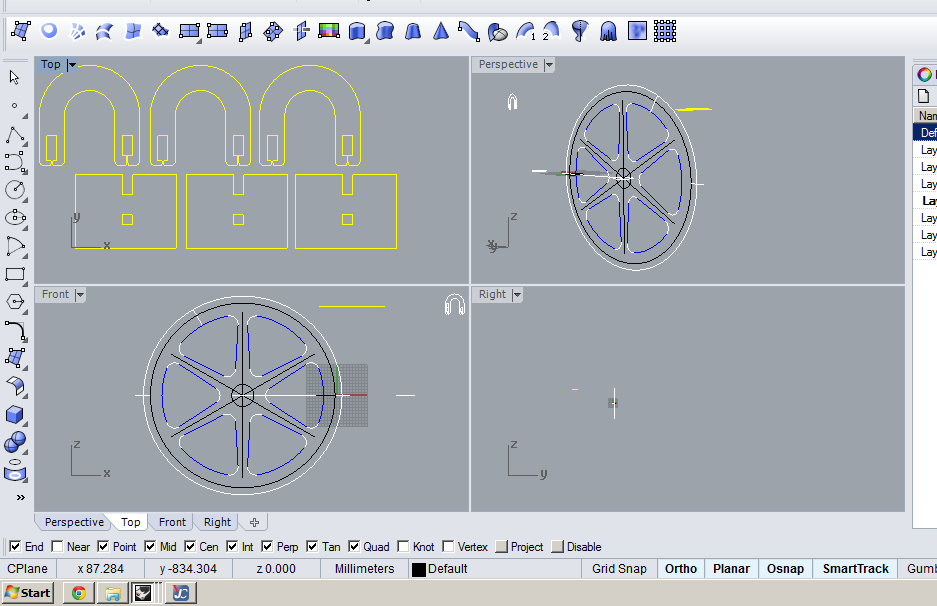This screenshot has width=937, height=606.
Task: Select Rectangular plane 3 points tool
Action: click(217, 31)
